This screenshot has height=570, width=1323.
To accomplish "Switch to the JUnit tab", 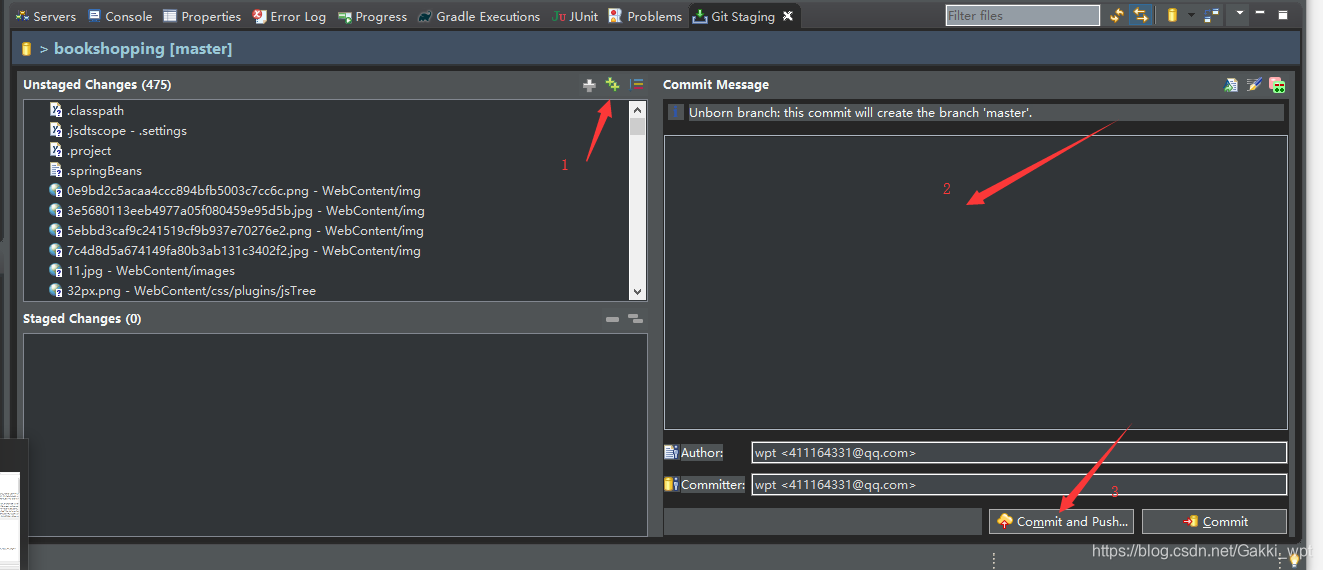I will coord(575,16).
